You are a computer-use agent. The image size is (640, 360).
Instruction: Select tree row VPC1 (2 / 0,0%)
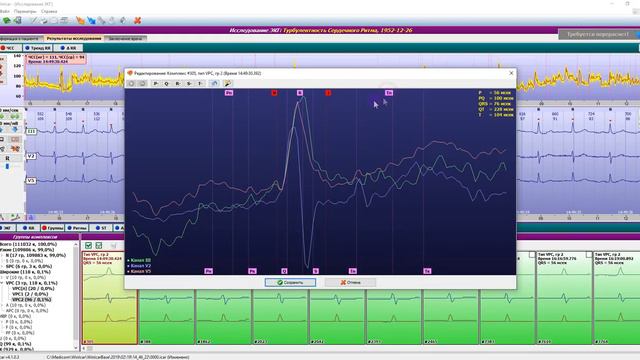(x=30, y=294)
